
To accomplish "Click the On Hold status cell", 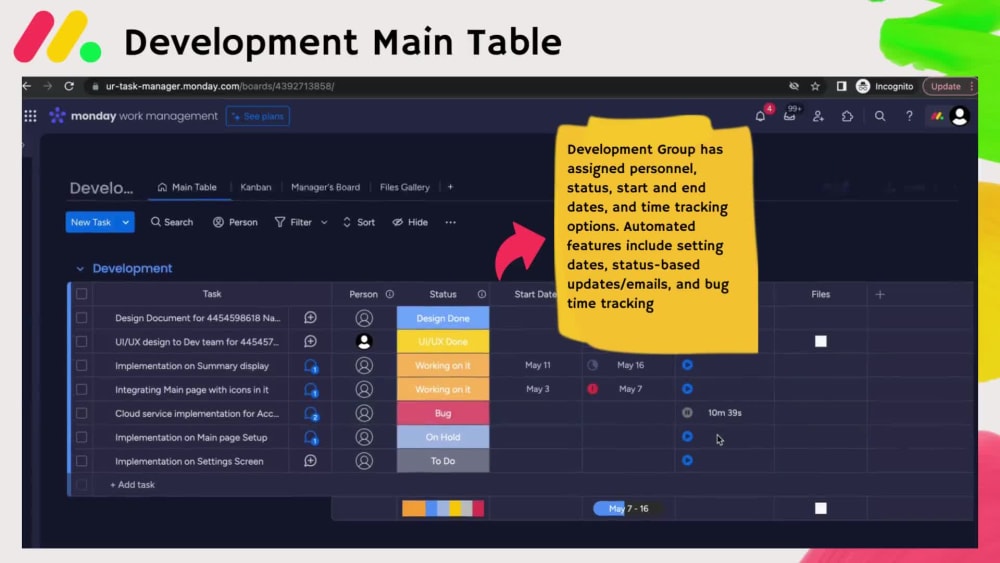I will pos(443,437).
